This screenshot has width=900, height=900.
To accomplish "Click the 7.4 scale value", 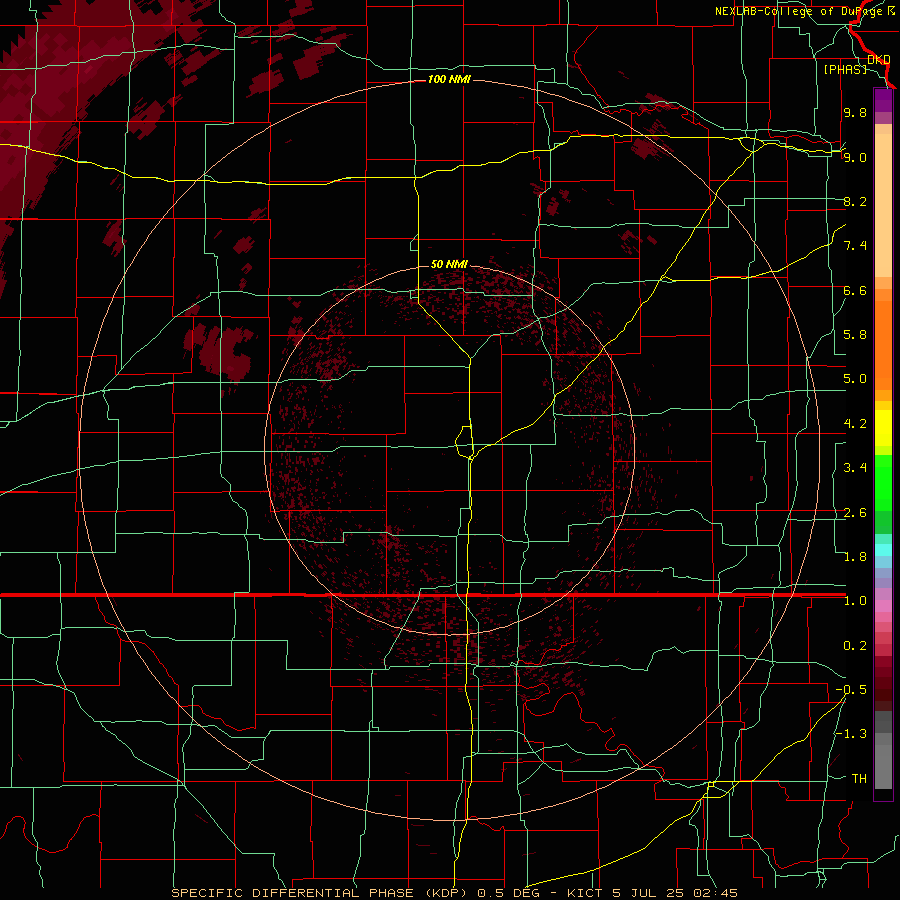I will point(855,246).
